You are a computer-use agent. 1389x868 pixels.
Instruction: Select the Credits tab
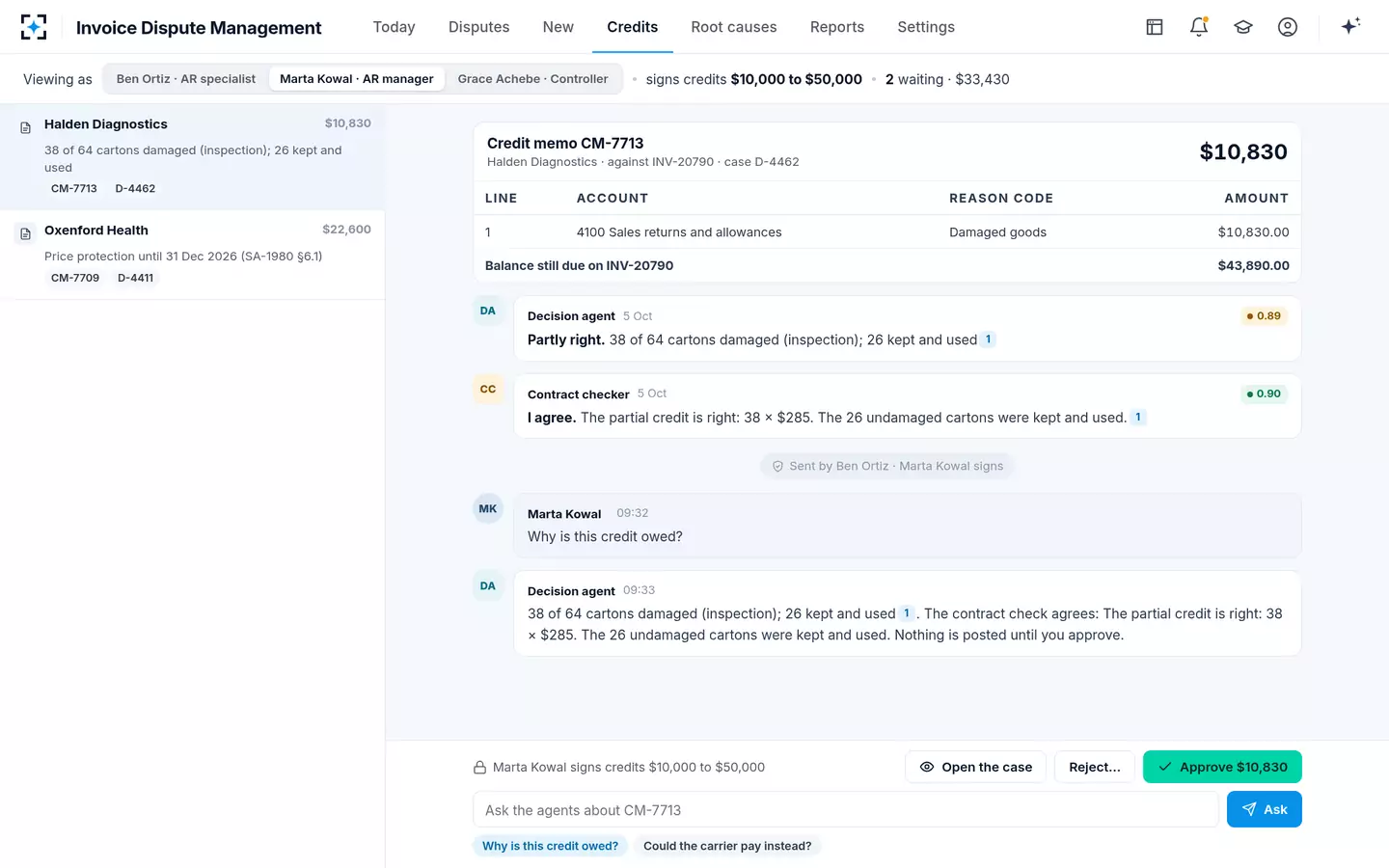coord(633,27)
